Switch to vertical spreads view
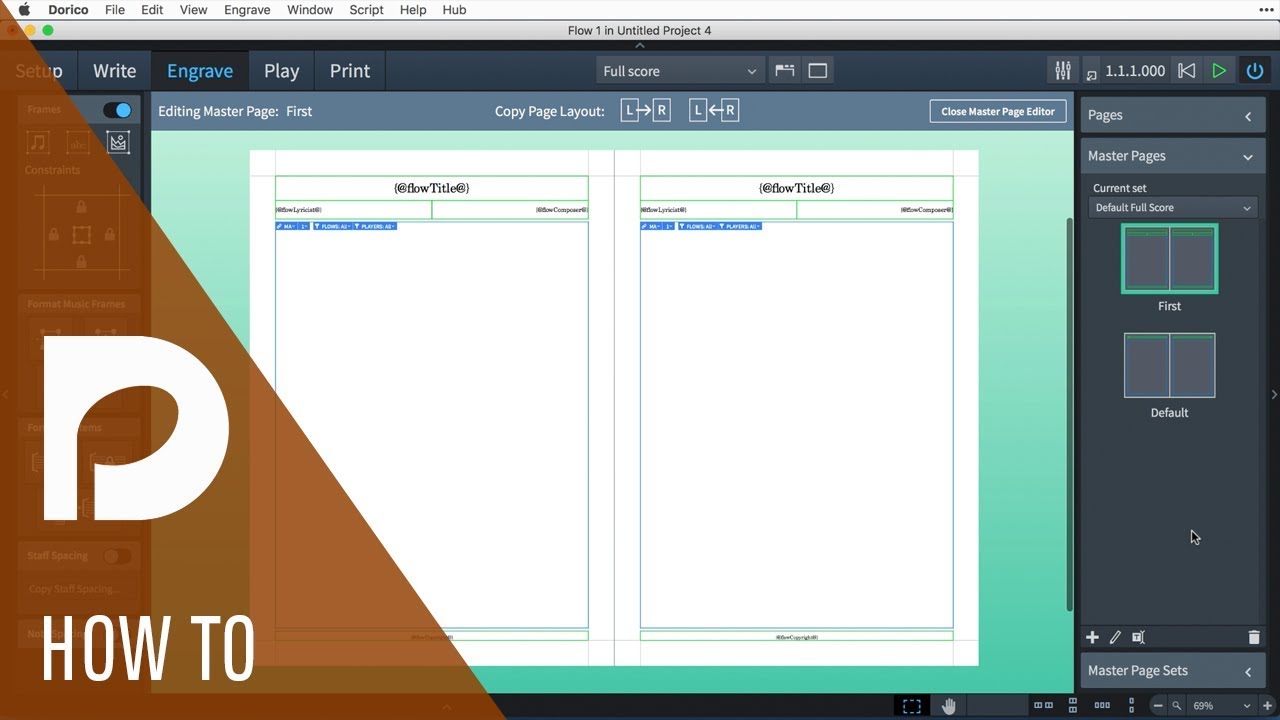The width and height of the screenshot is (1280, 720). click(x=1073, y=706)
